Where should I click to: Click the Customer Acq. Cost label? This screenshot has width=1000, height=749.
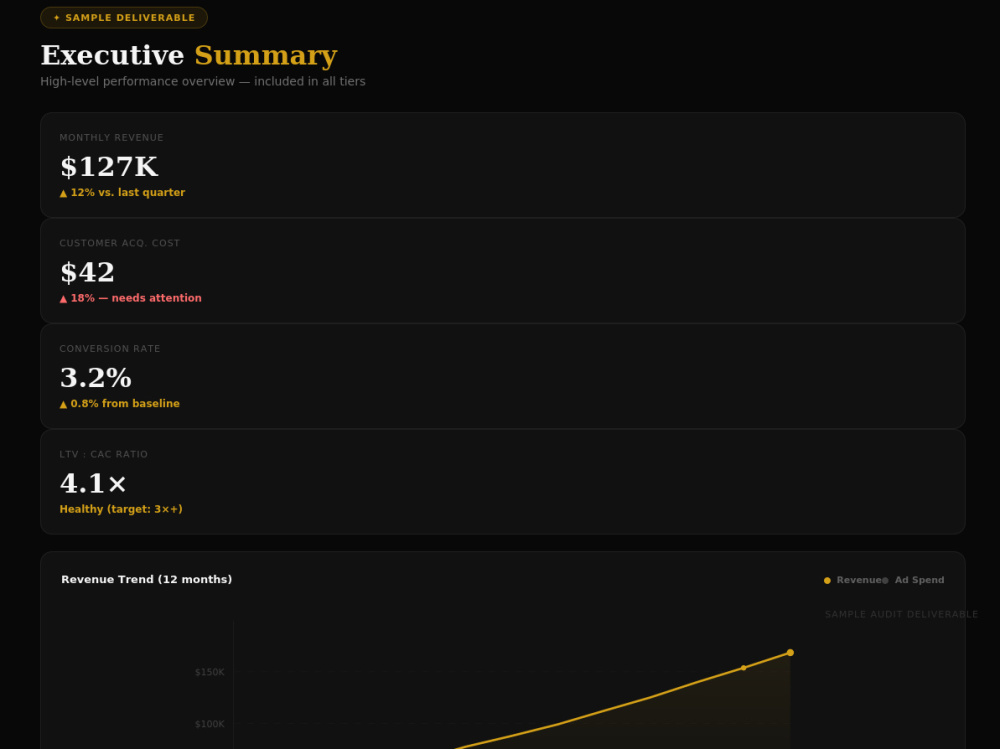point(120,243)
